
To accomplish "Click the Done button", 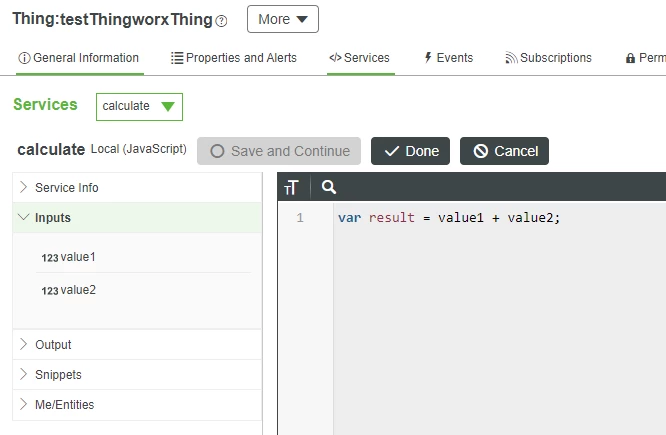I will (410, 151).
